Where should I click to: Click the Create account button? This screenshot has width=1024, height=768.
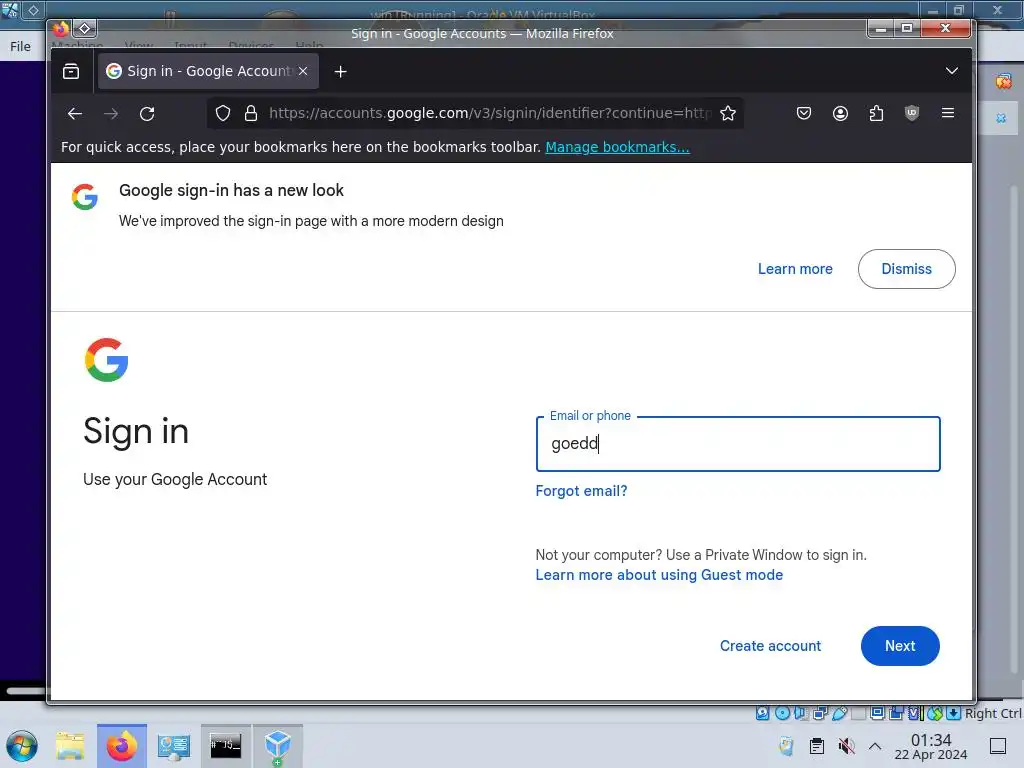770,646
